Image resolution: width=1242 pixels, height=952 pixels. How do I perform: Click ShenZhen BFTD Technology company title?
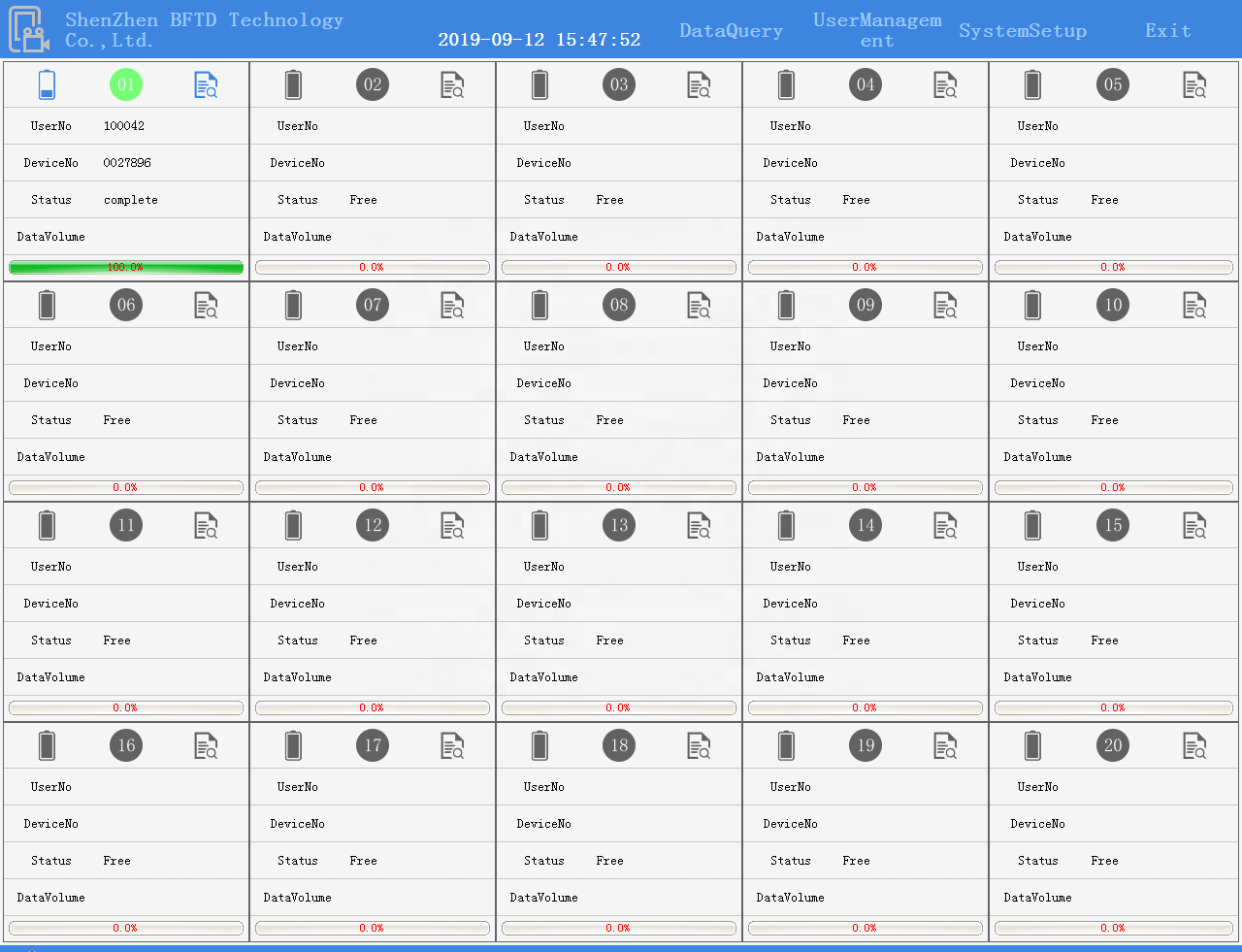pyautogui.click(x=205, y=30)
